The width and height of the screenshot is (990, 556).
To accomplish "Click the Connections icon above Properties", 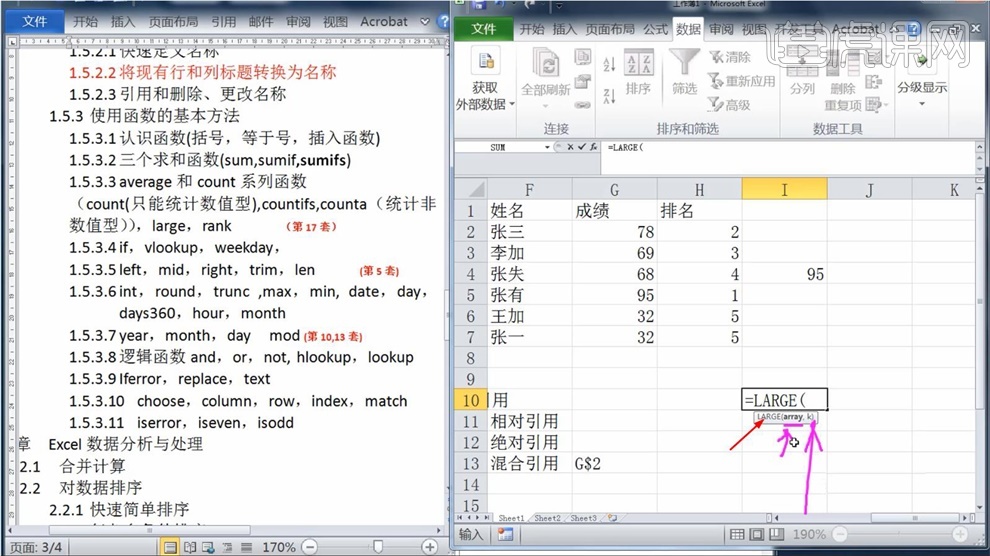I will point(582,57).
